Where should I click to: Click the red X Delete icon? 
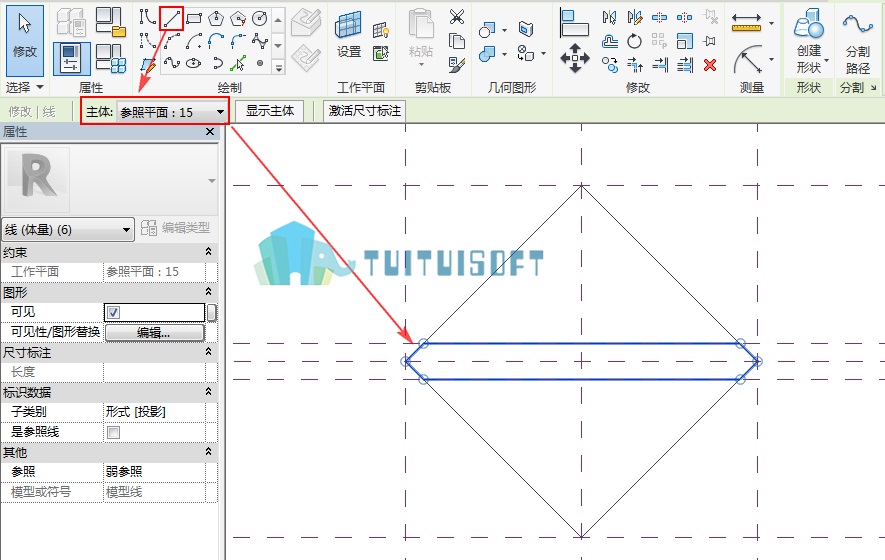click(x=710, y=65)
